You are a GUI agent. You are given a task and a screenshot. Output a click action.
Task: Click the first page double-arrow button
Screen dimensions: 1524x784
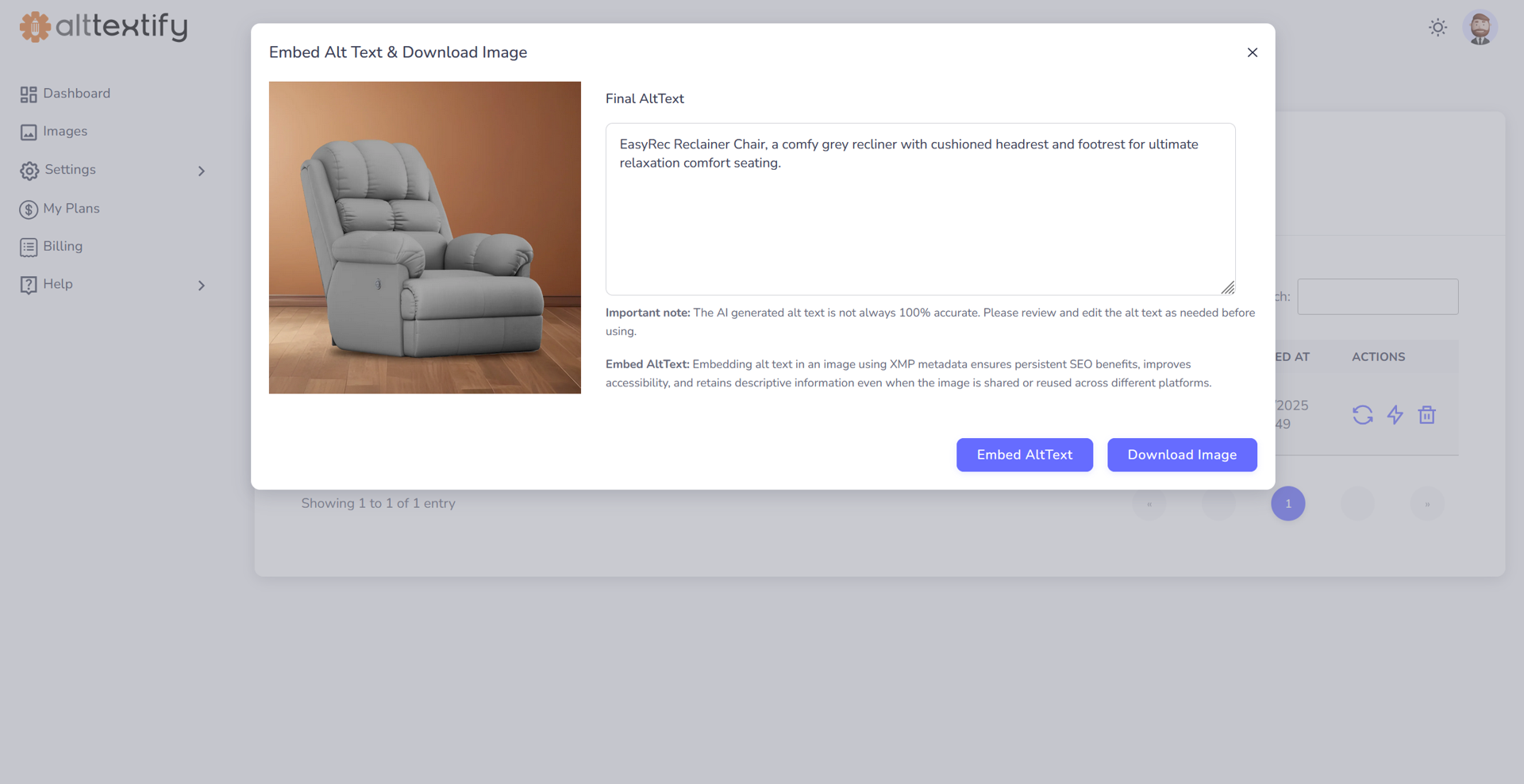click(1149, 504)
